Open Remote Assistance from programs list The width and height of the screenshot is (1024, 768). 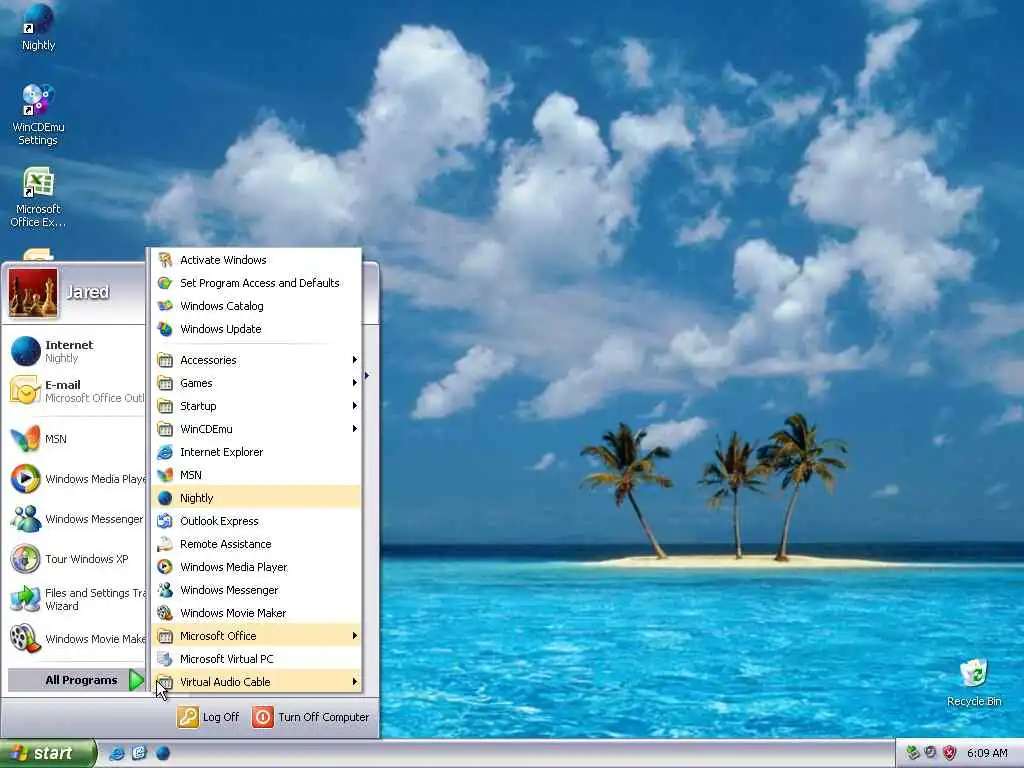tap(256, 544)
